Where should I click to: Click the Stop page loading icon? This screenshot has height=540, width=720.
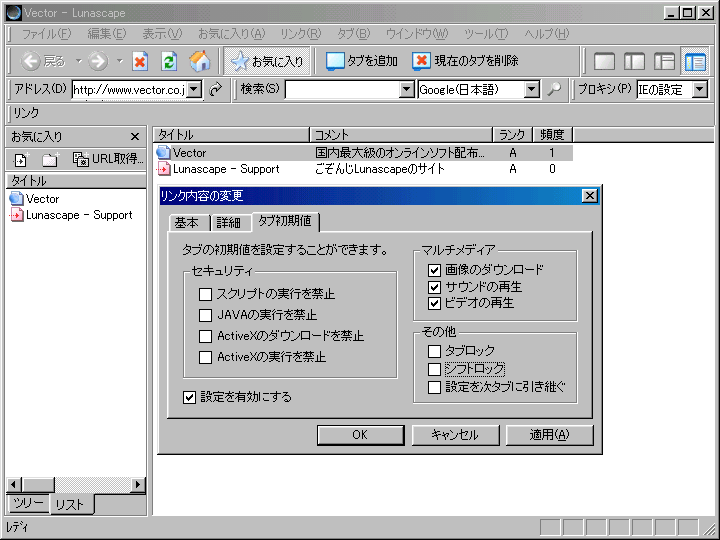point(140,61)
